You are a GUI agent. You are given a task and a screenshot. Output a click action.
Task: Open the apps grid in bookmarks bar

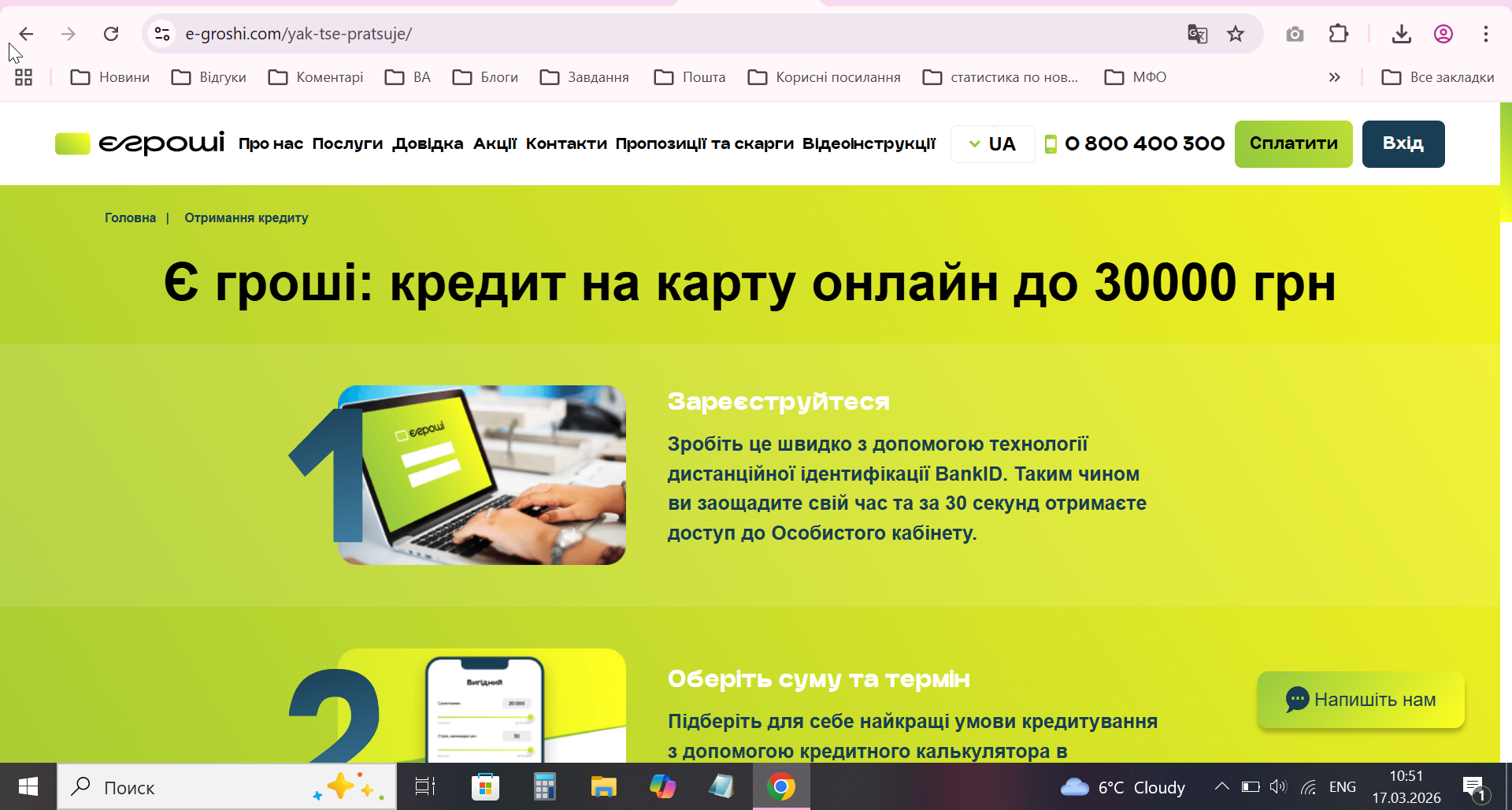coord(24,77)
